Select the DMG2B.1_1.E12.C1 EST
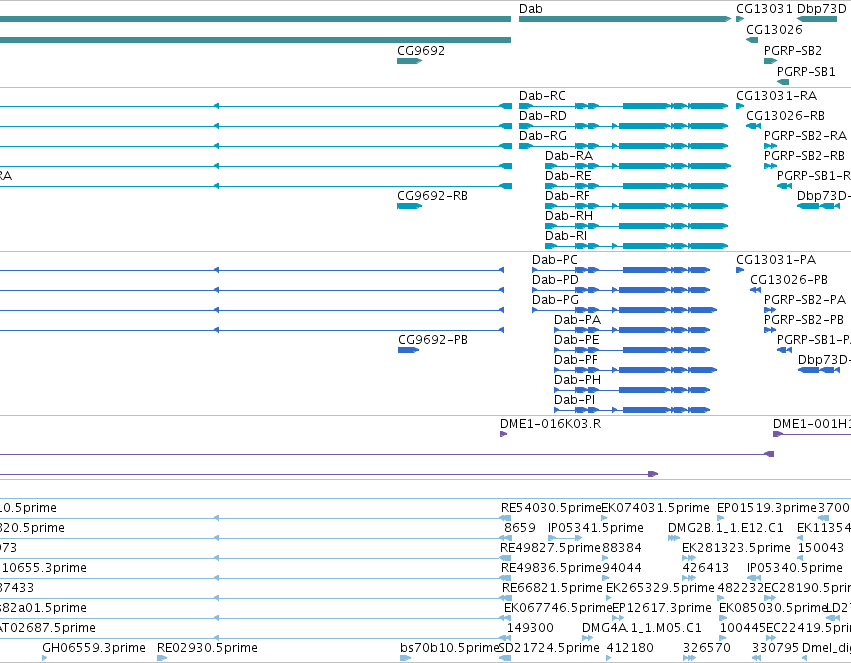 coord(674,538)
